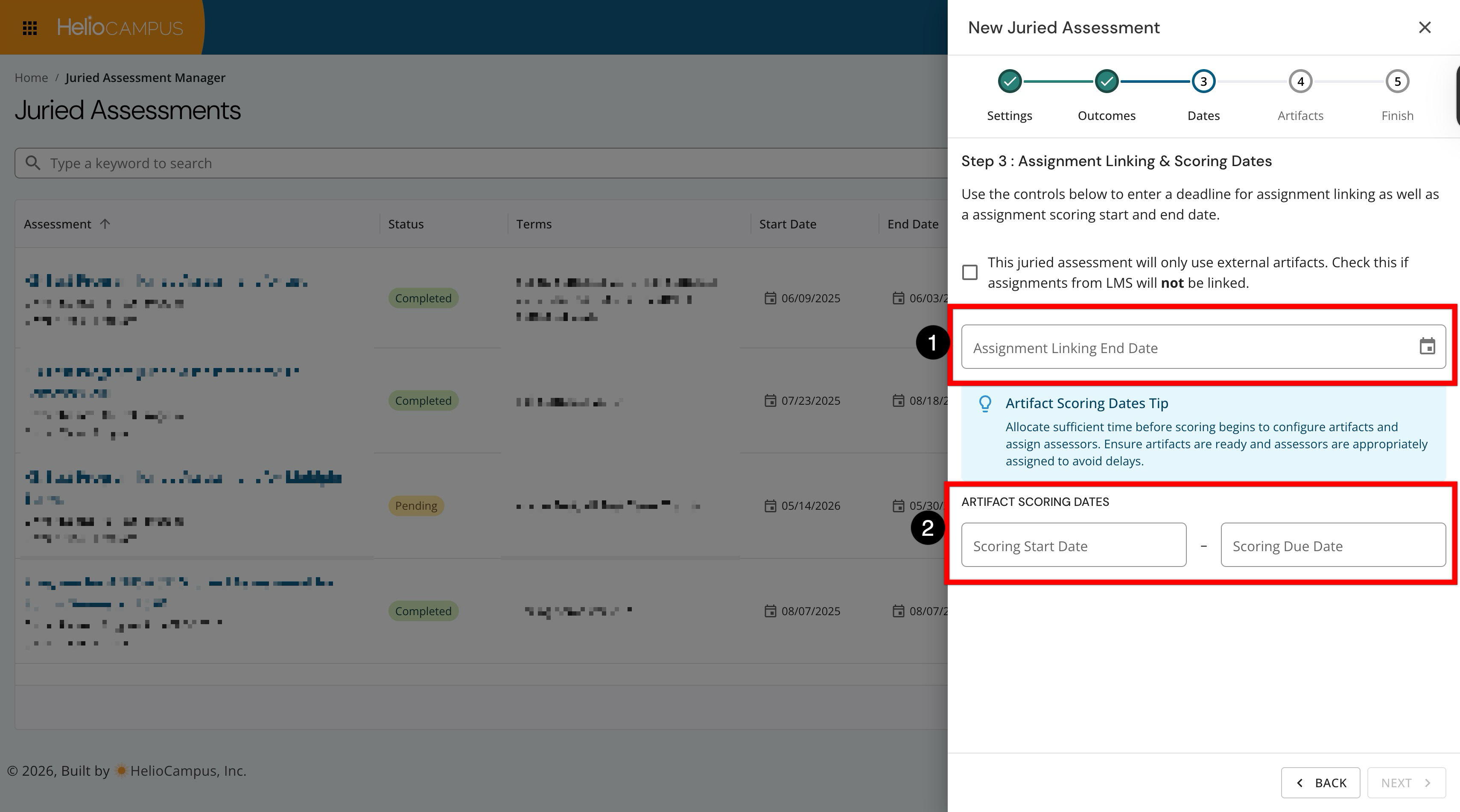Click the 06/09/2025 start date
Image resolution: width=1460 pixels, height=812 pixels.
coord(811,298)
